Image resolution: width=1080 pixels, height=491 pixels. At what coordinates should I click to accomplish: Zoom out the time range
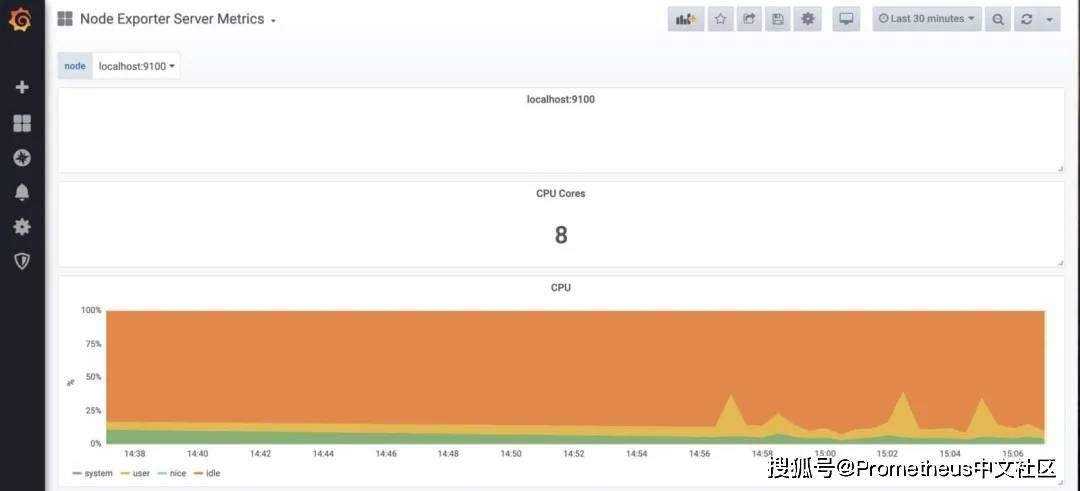tap(997, 19)
